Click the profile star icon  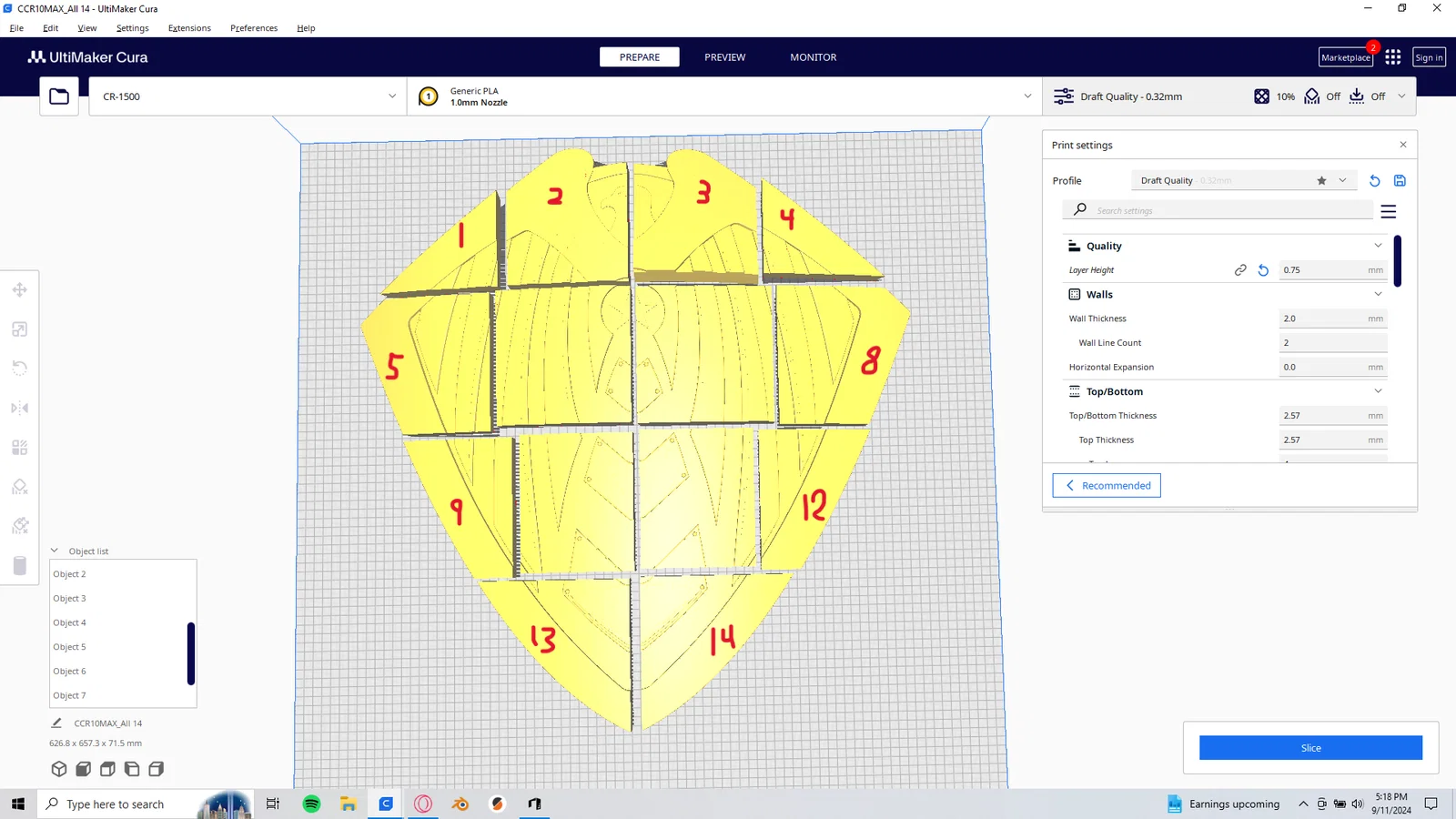pyautogui.click(x=1321, y=181)
